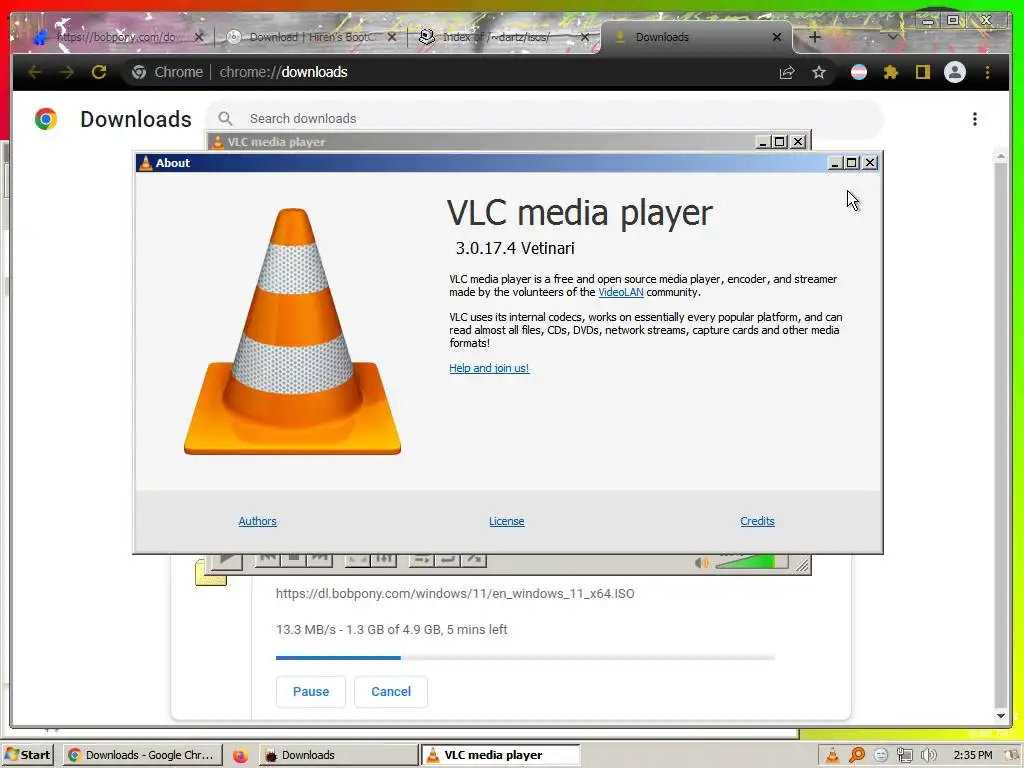Click the VideoLAN link in About dialog
This screenshot has width=1024, height=768.
coord(620,292)
